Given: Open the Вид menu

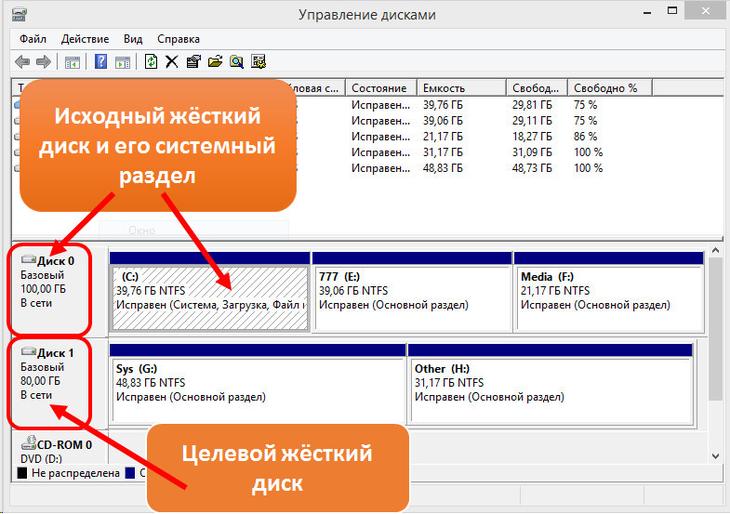Looking at the screenshot, I should [133, 39].
